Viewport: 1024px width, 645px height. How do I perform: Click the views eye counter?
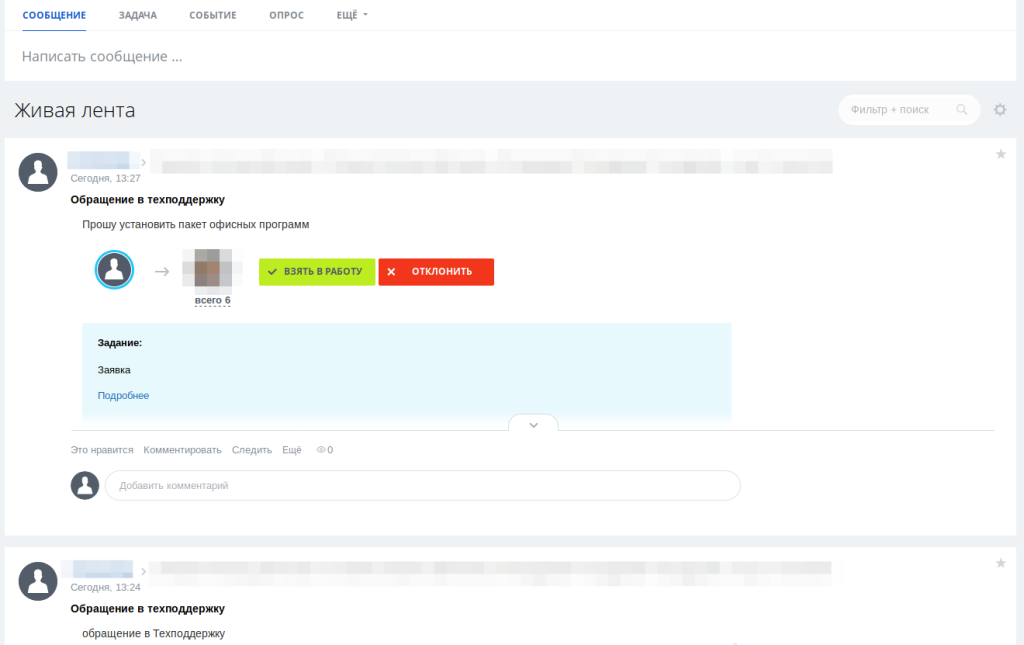[325, 450]
